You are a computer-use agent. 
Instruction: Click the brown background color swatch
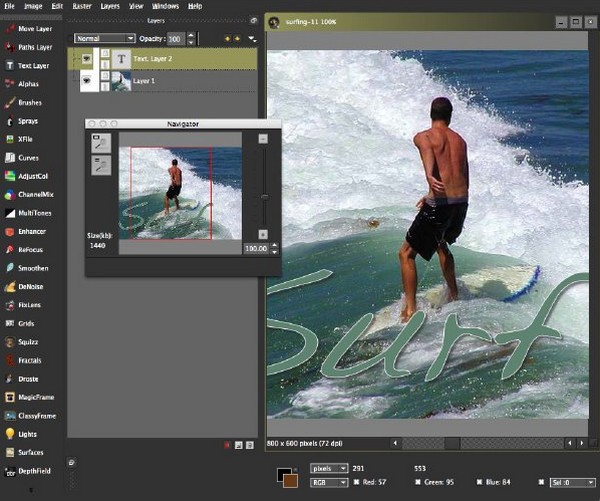291,482
